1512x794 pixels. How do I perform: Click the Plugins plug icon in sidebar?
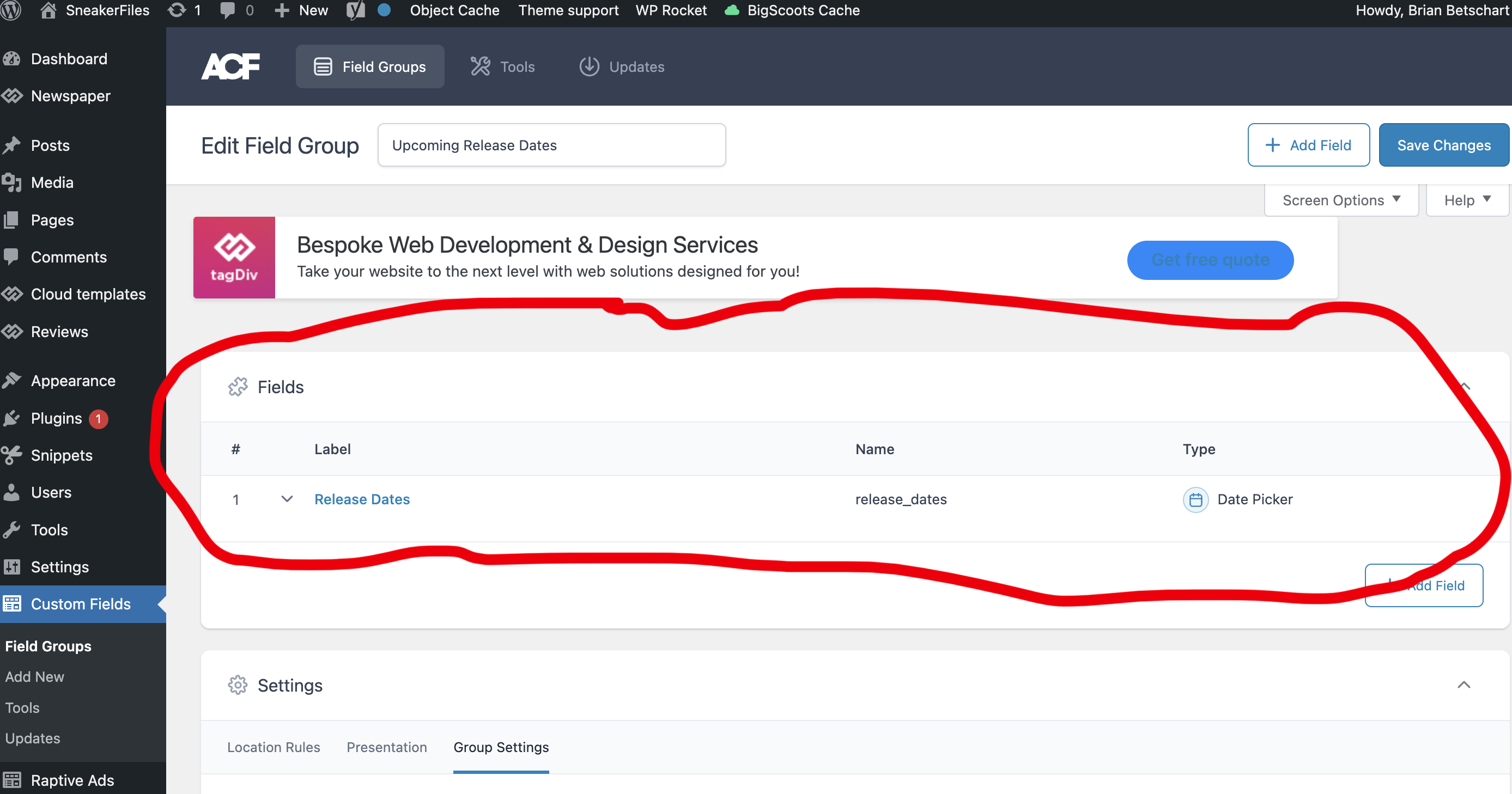click(12, 418)
